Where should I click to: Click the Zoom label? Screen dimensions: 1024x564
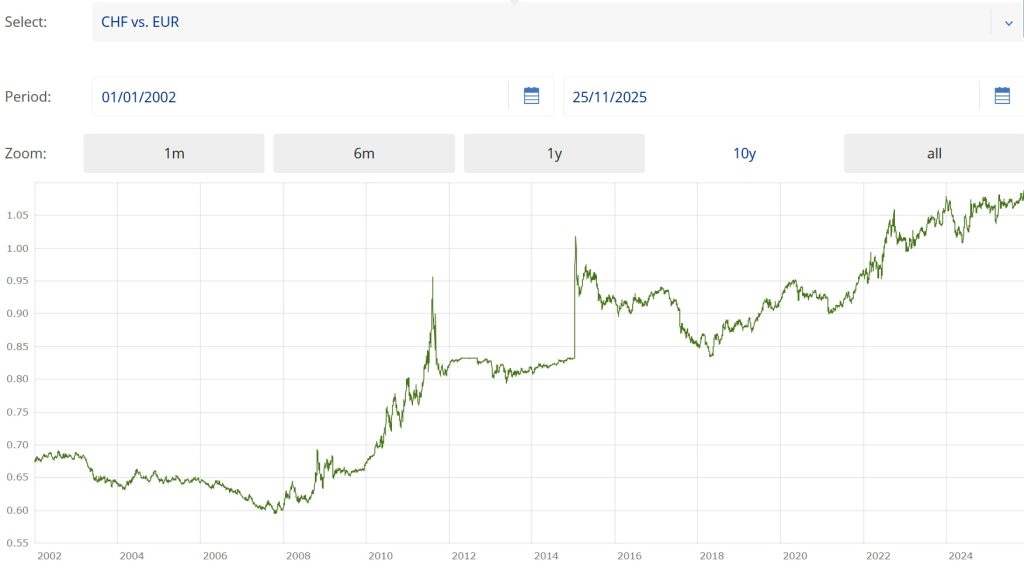click(x=26, y=153)
